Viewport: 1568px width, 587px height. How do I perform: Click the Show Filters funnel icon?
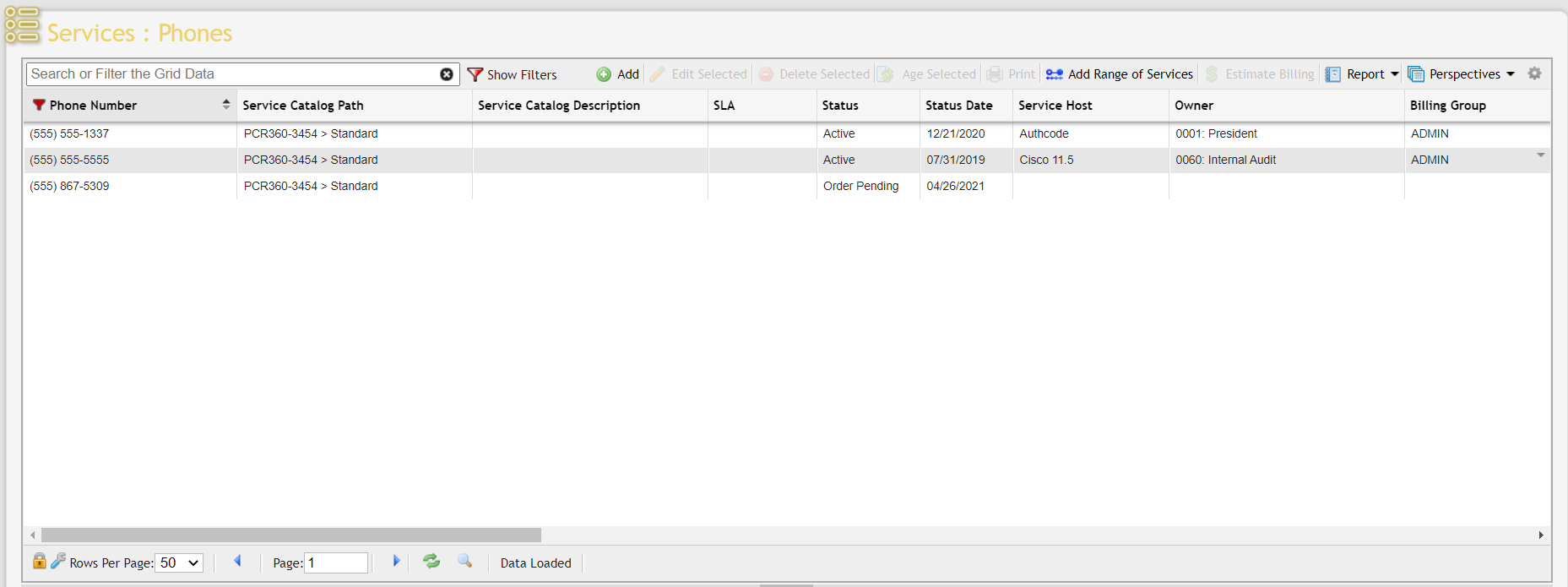pos(475,74)
